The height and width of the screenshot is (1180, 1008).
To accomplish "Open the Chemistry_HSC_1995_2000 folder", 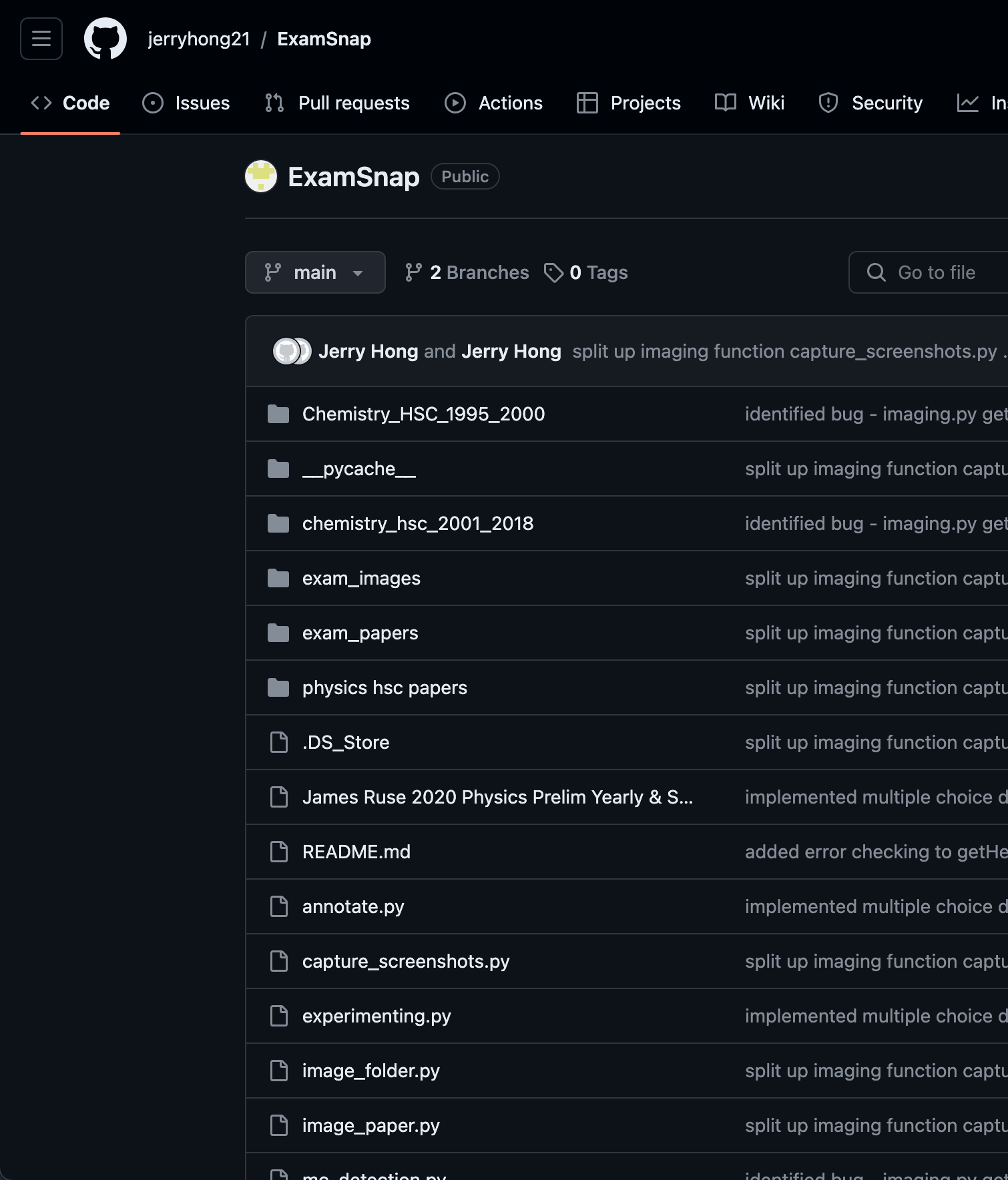I will (423, 414).
